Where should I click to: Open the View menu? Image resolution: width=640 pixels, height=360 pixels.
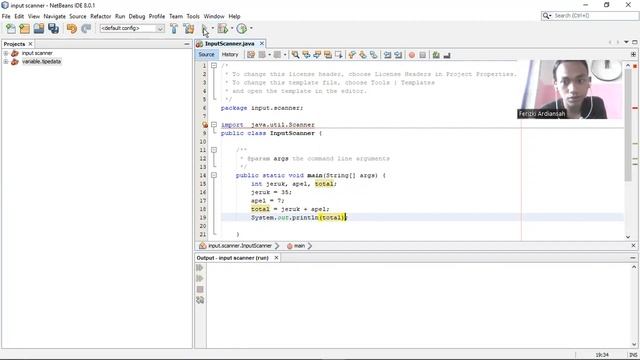[x=34, y=16]
